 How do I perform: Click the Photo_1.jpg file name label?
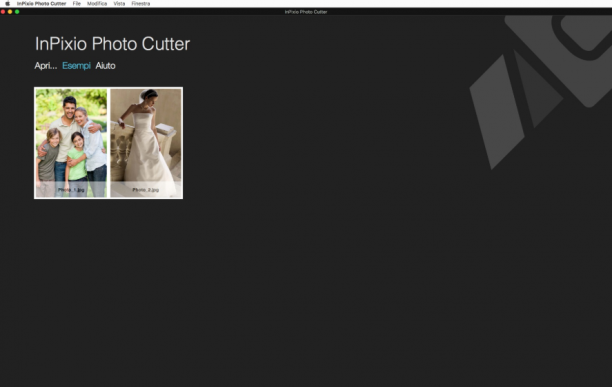click(x=71, y=190)
